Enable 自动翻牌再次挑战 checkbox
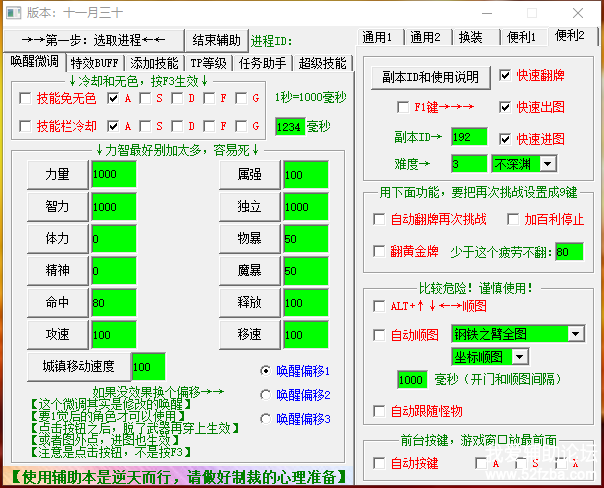This screenshot has height=488, width=604. click(x=379, y=220)
